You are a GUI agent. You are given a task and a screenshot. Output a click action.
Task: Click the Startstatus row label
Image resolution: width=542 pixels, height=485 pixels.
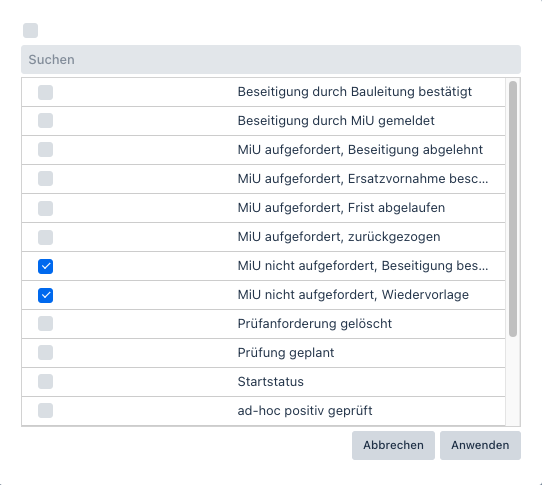(x=271, y=382)
